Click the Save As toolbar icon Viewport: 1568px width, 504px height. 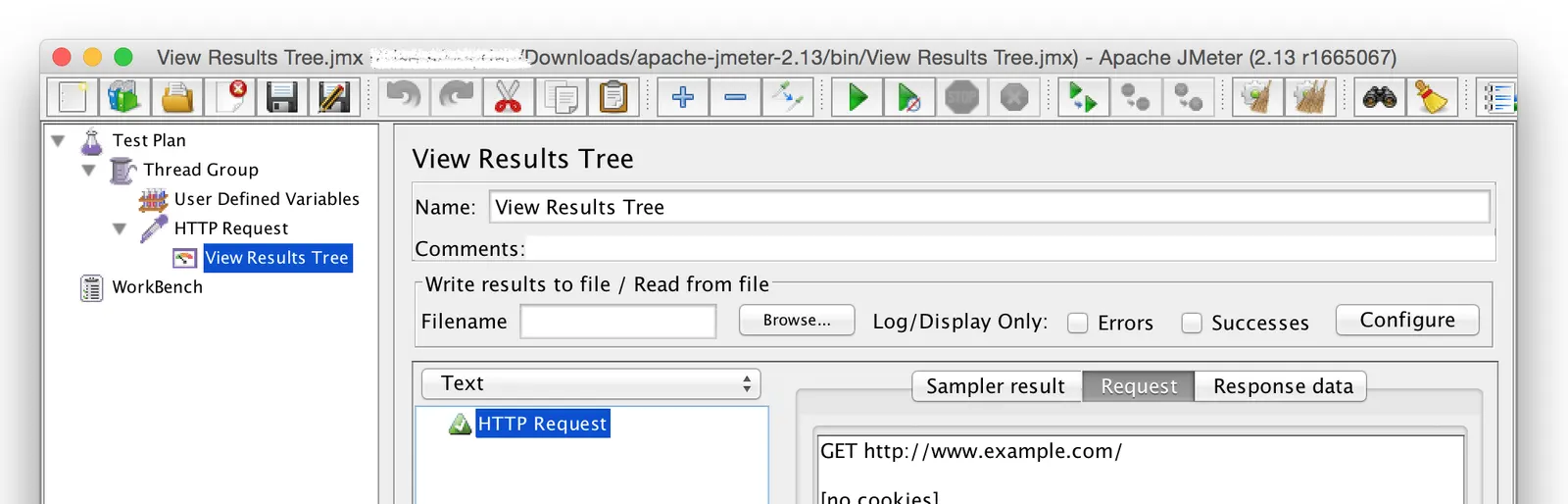tap(334, 97)
